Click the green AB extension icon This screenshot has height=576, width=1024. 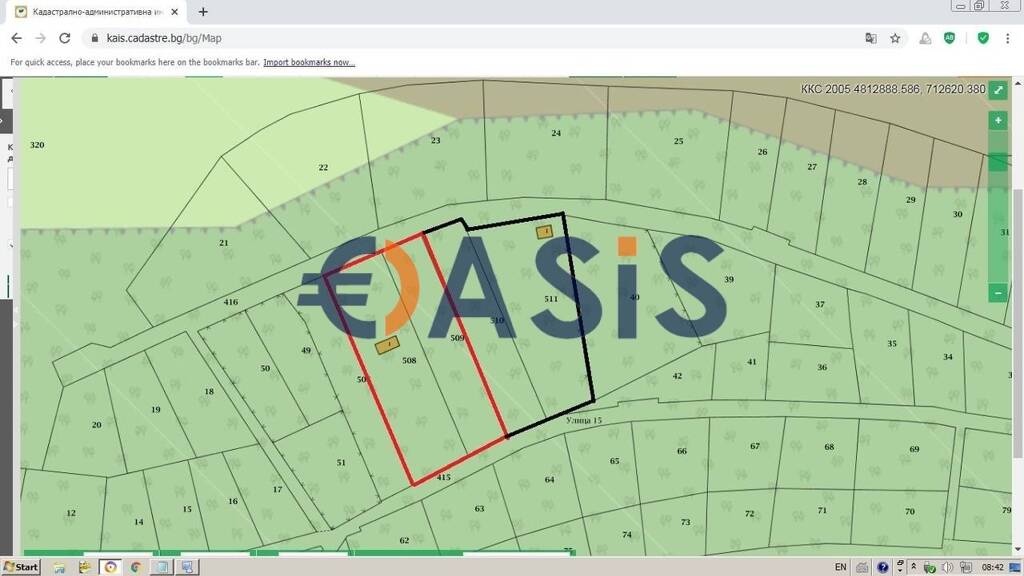coord(949,38)
